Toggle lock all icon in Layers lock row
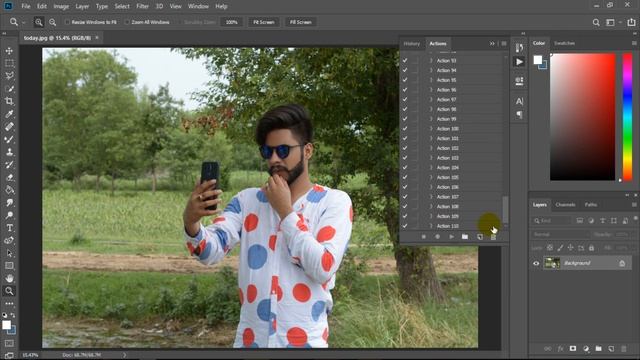This screenshot has height=360, width=640. [x=591, y=248]
